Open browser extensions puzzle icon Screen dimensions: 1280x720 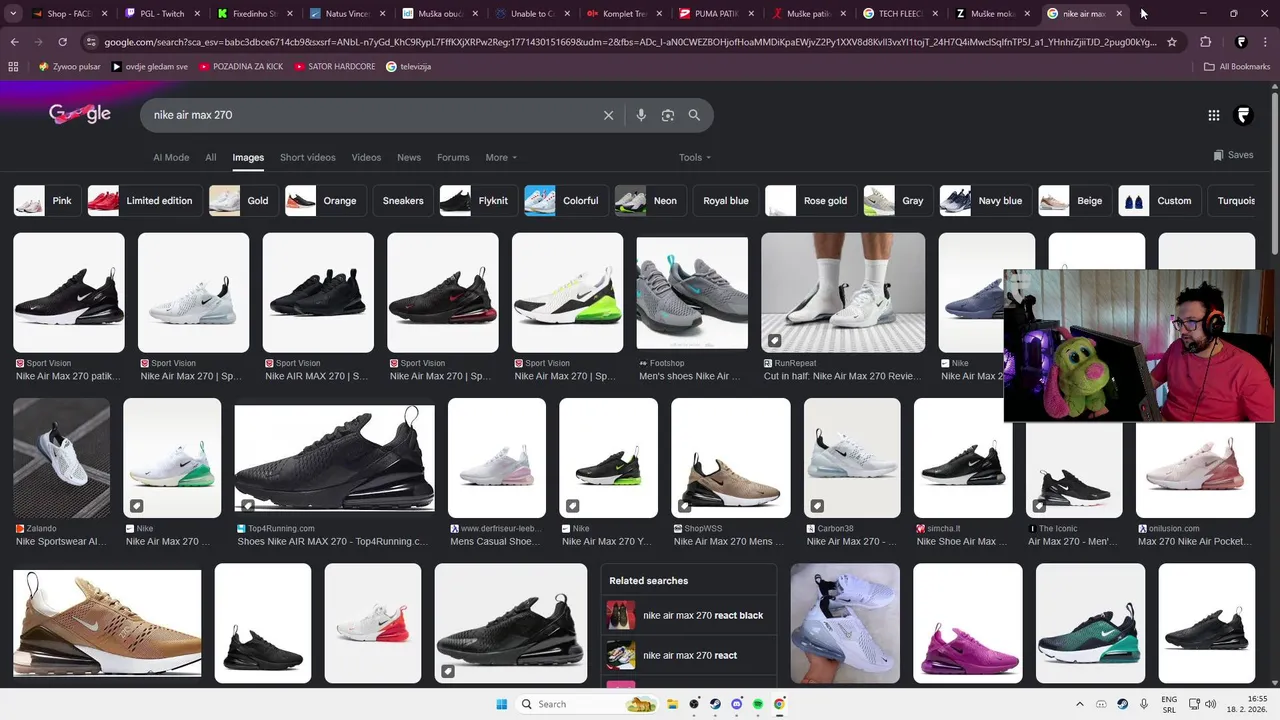pos(1205,42)
